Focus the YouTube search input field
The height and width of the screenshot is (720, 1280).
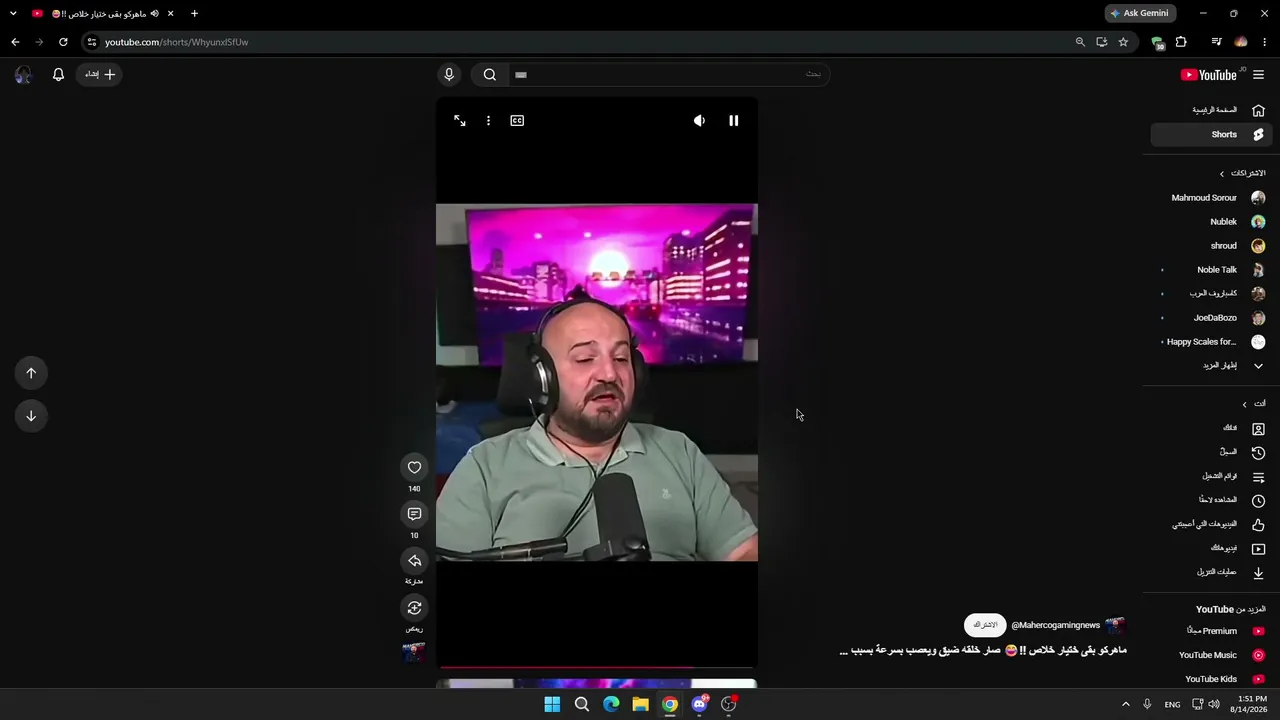coord(667,74)
